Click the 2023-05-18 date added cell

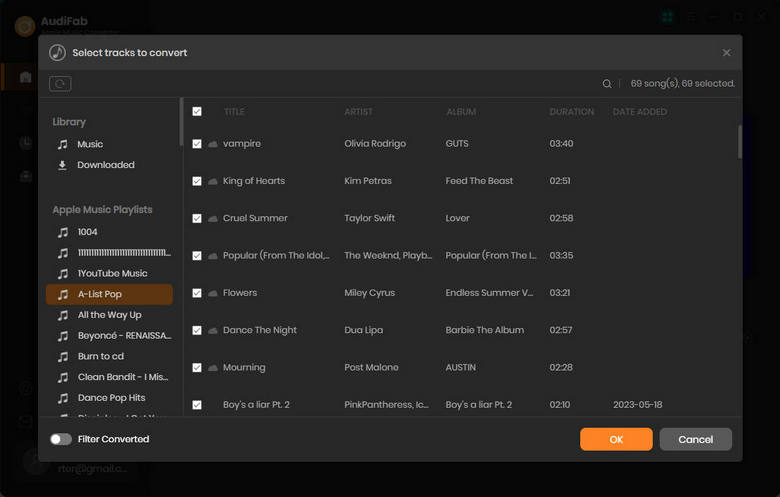(638, 405)
